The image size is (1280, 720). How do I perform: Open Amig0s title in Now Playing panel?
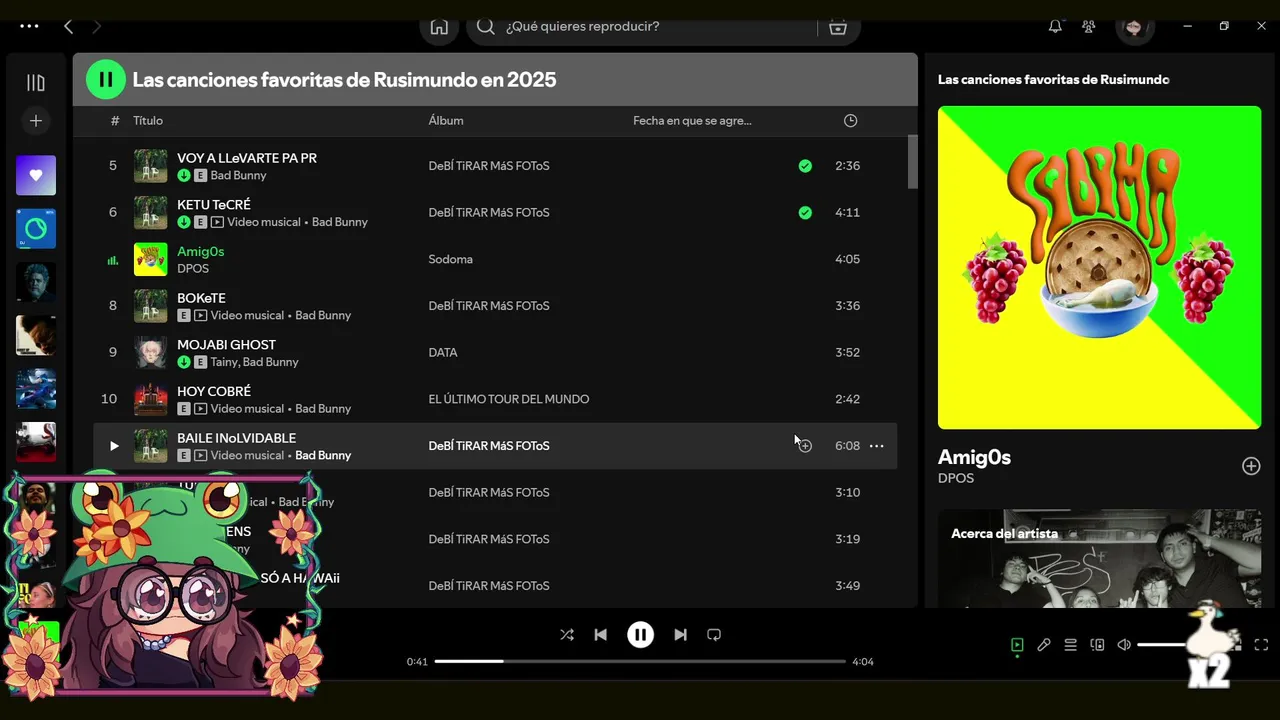(x=974, y=457)
